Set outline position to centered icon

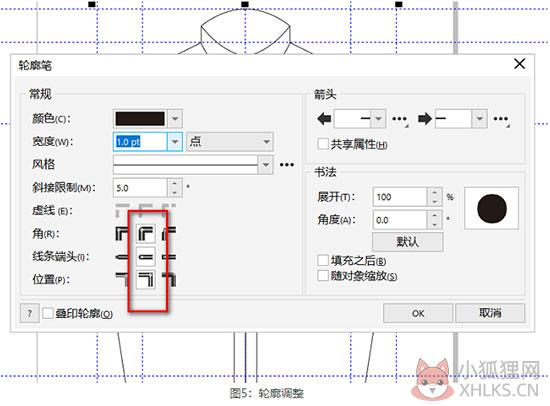pos(146,280)
